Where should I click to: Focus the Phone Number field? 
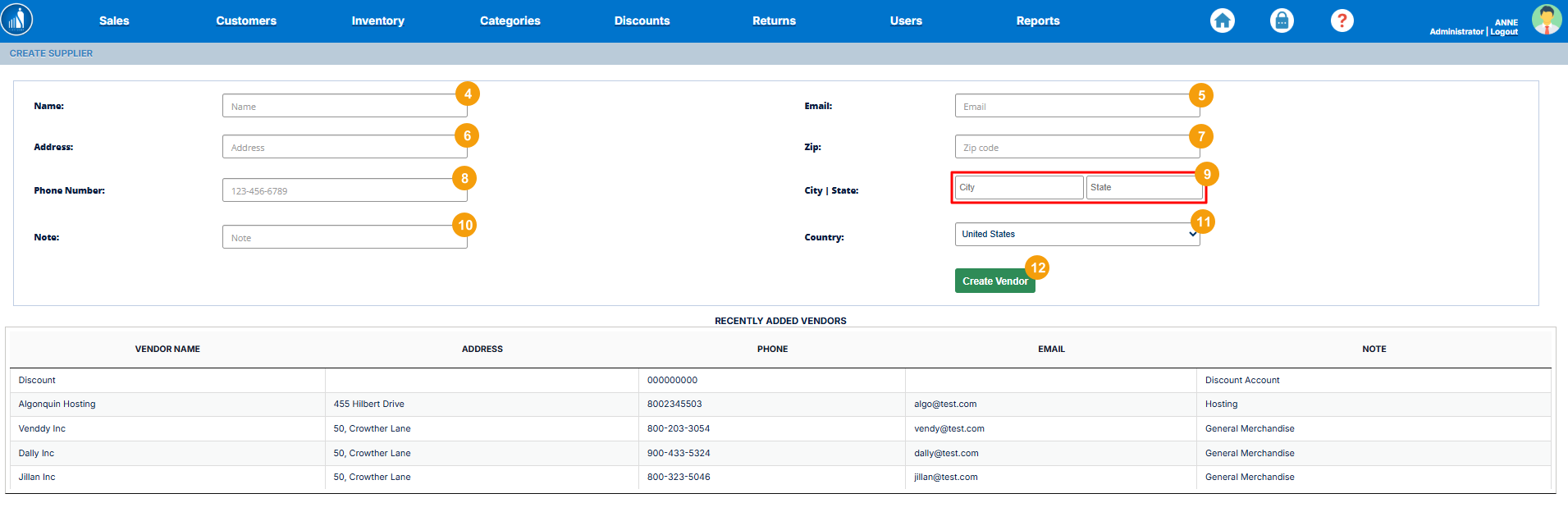click(338, 191)
